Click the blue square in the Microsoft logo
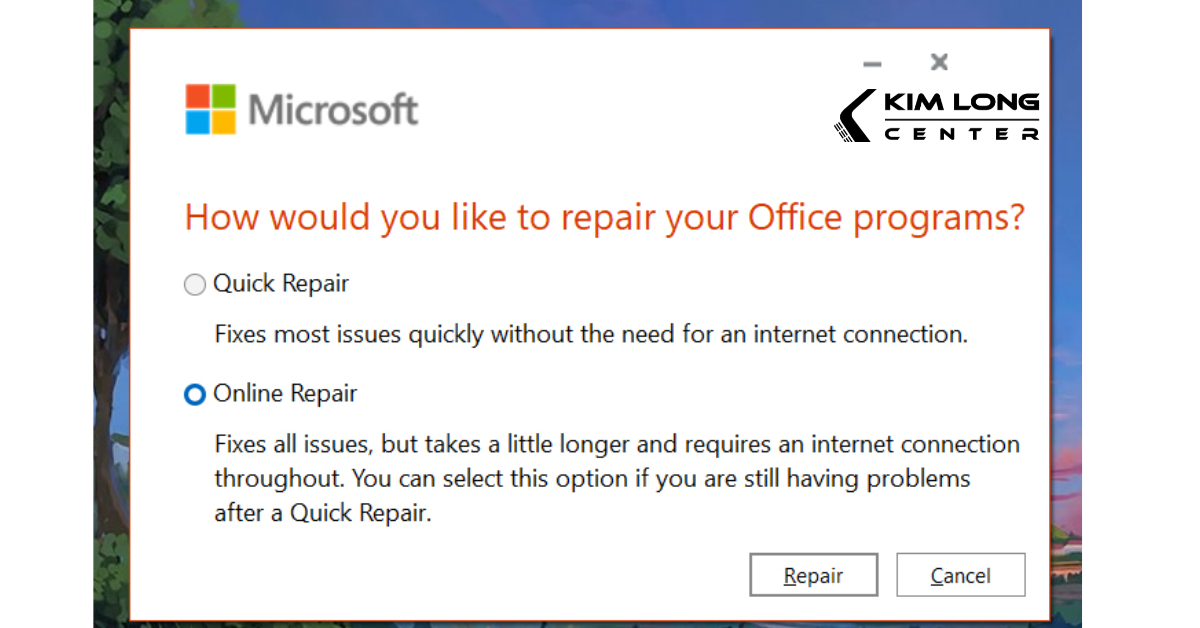This screenshot has height=628, width=1200. pos(197,122)
